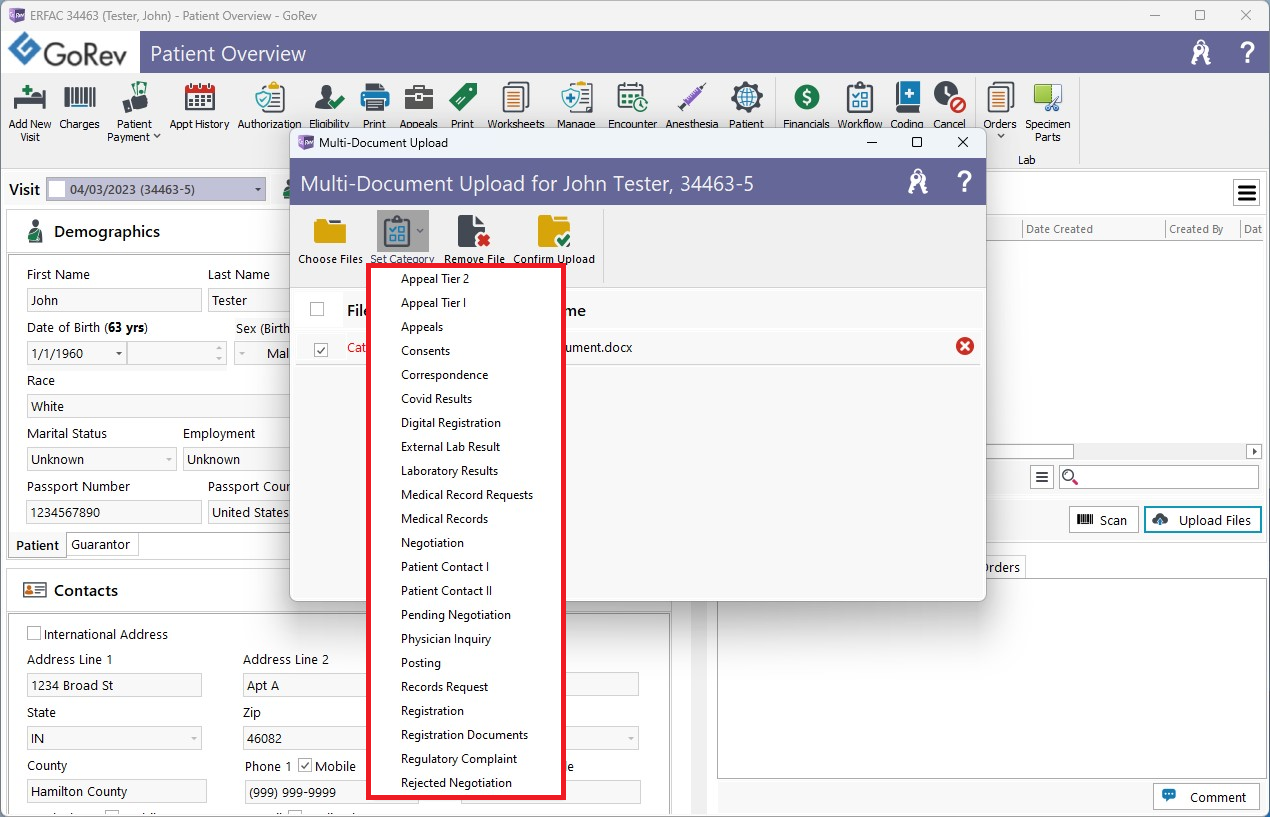Expand the State dropdown showing IN
Viewport: 1270px width, 817px height.
tap(193, 738)
